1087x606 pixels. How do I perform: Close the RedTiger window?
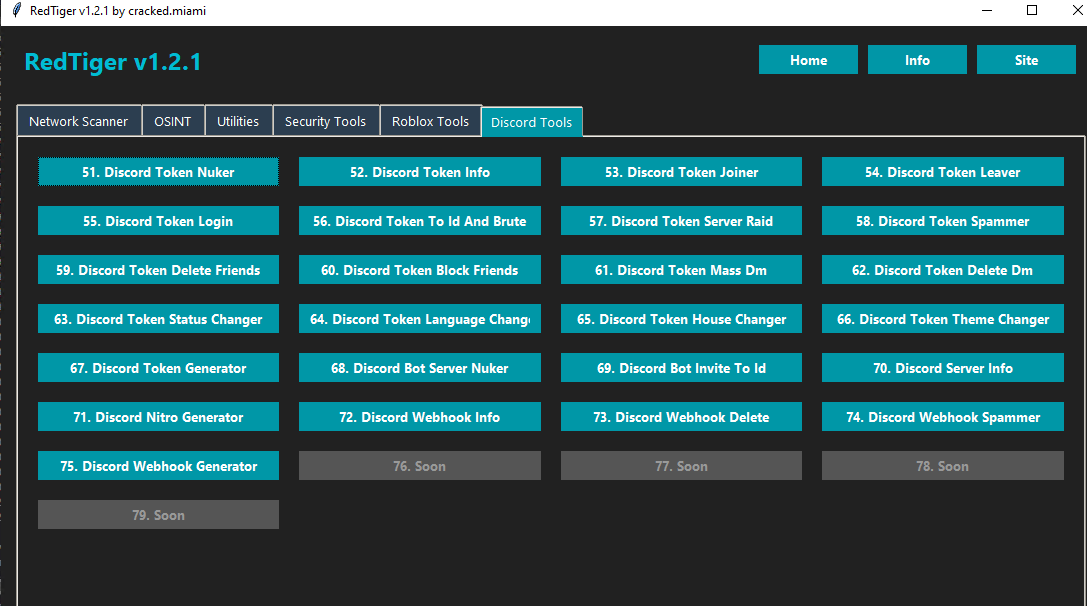click(x=1077, y=10)
